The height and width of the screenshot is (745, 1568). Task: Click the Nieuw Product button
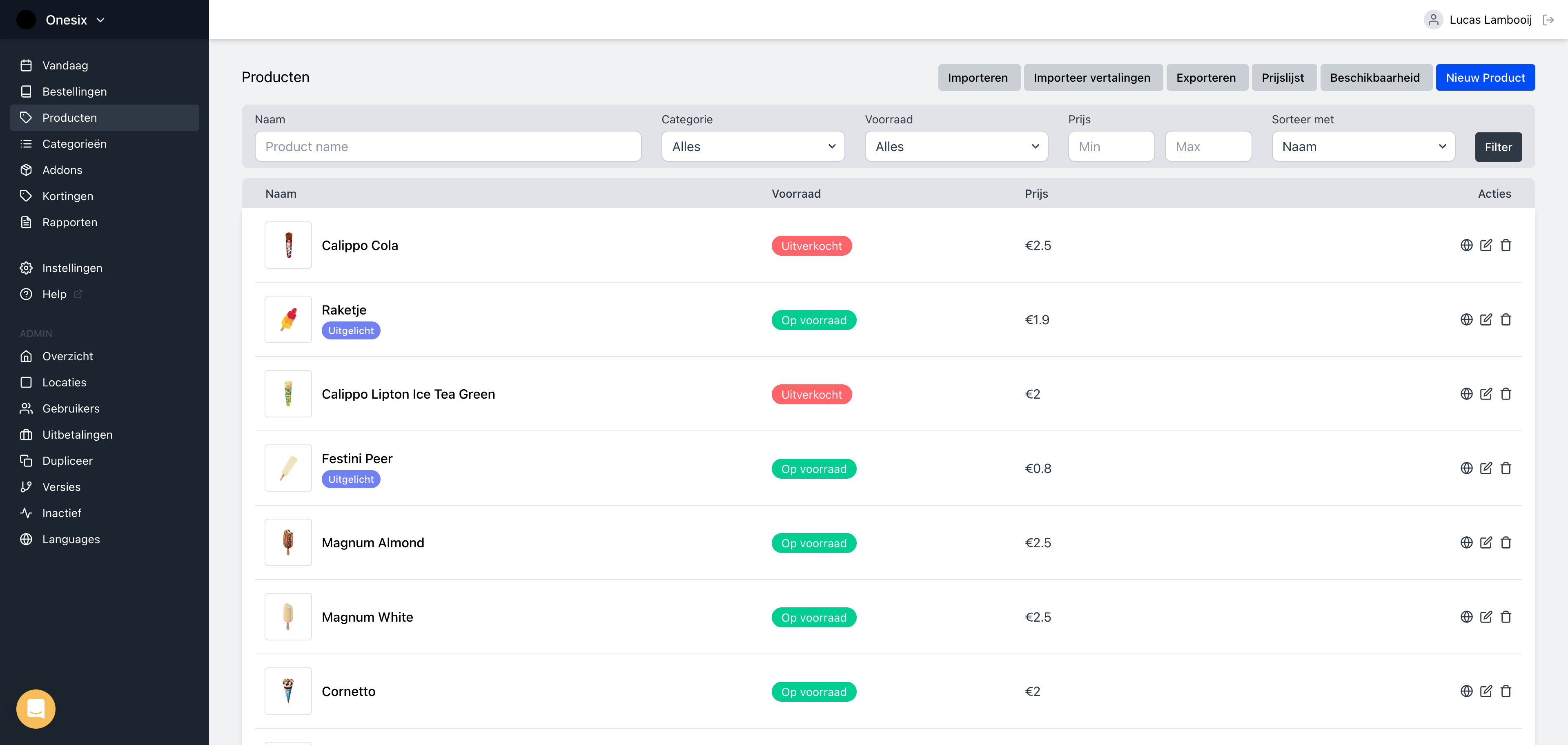1485,77
